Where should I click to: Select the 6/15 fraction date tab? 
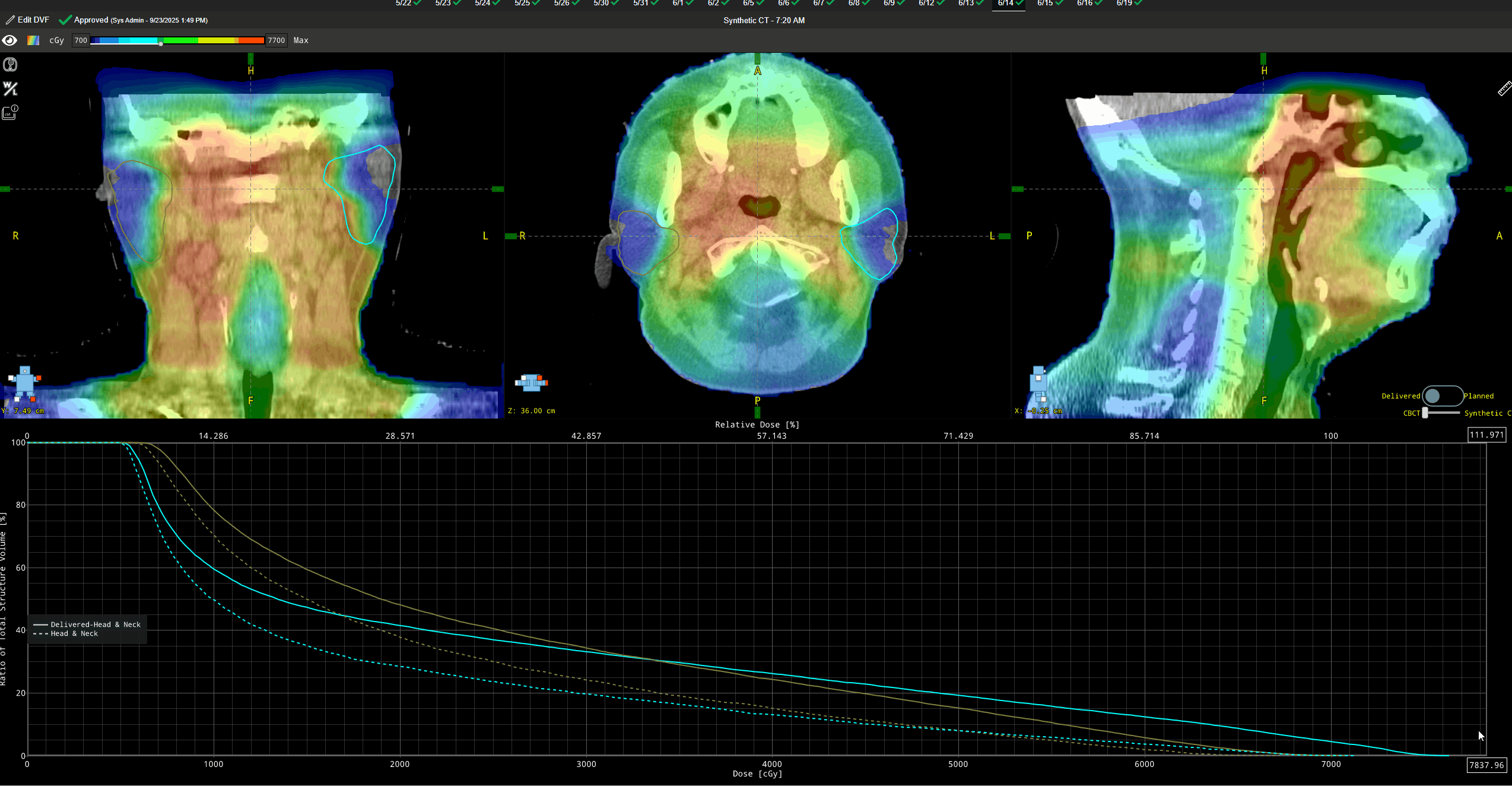coord(1048,4)
